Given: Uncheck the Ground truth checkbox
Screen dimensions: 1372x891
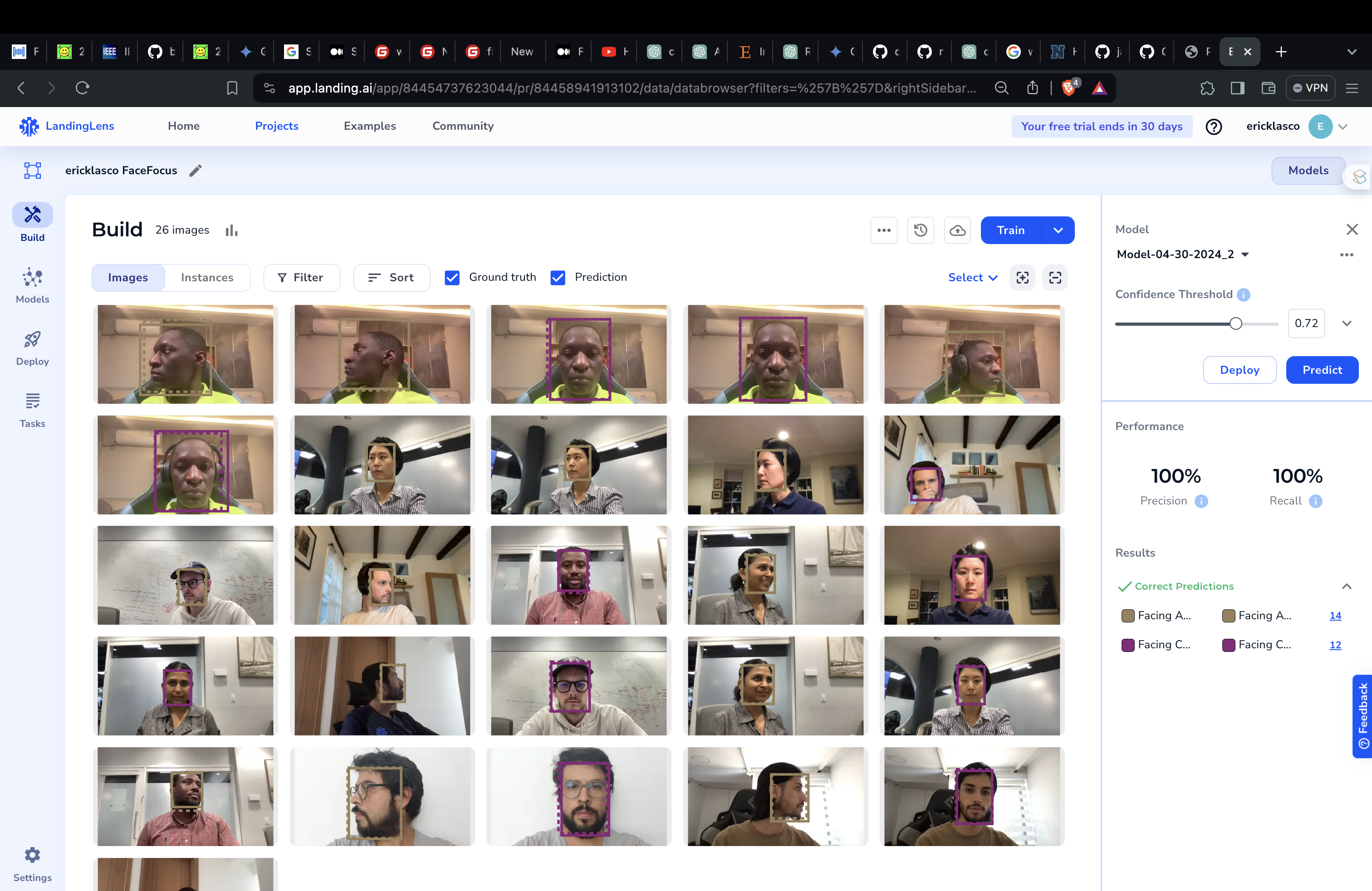Looking at the screenshot, I should [452, 278].
